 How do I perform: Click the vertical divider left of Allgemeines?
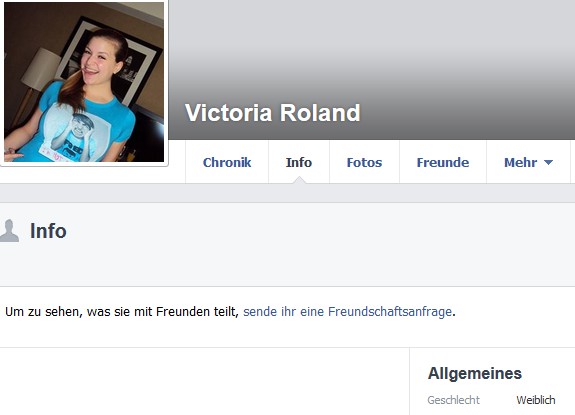click(x=409, y=381)
